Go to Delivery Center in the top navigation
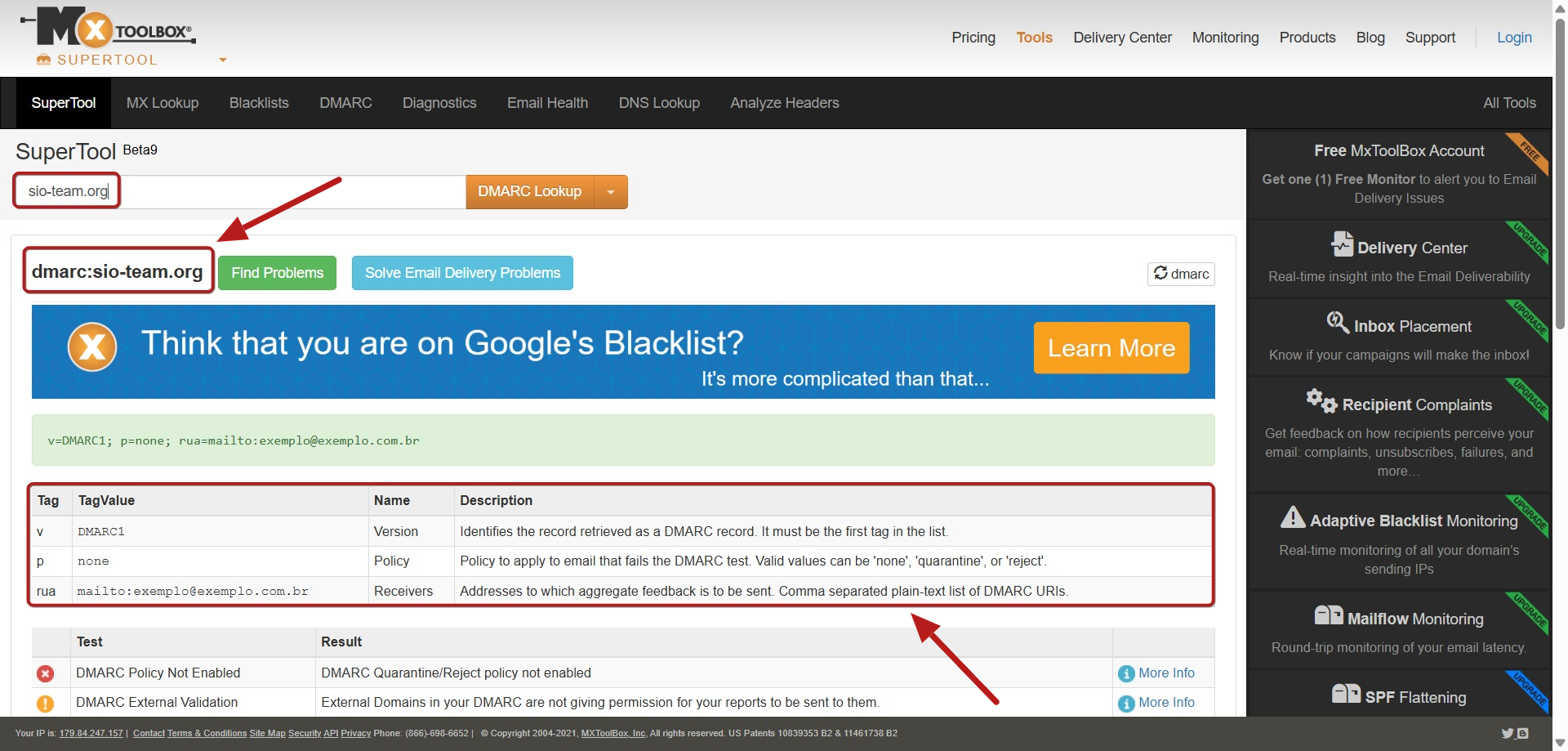The image size is (1568, 751). (x=1122, y=38)
